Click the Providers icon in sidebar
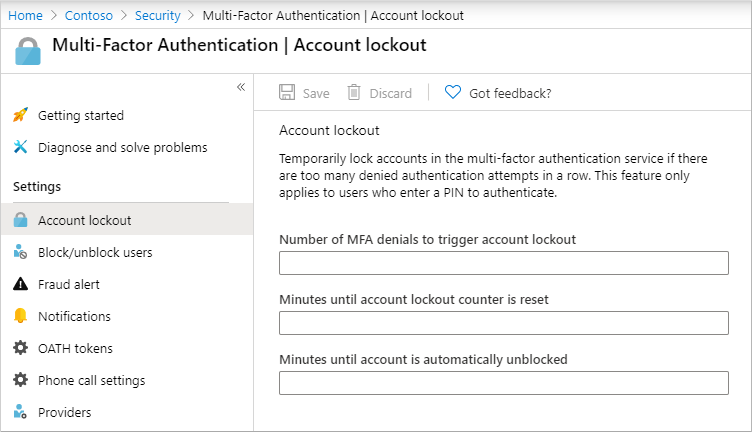The image size is (752, 432). 20,411
